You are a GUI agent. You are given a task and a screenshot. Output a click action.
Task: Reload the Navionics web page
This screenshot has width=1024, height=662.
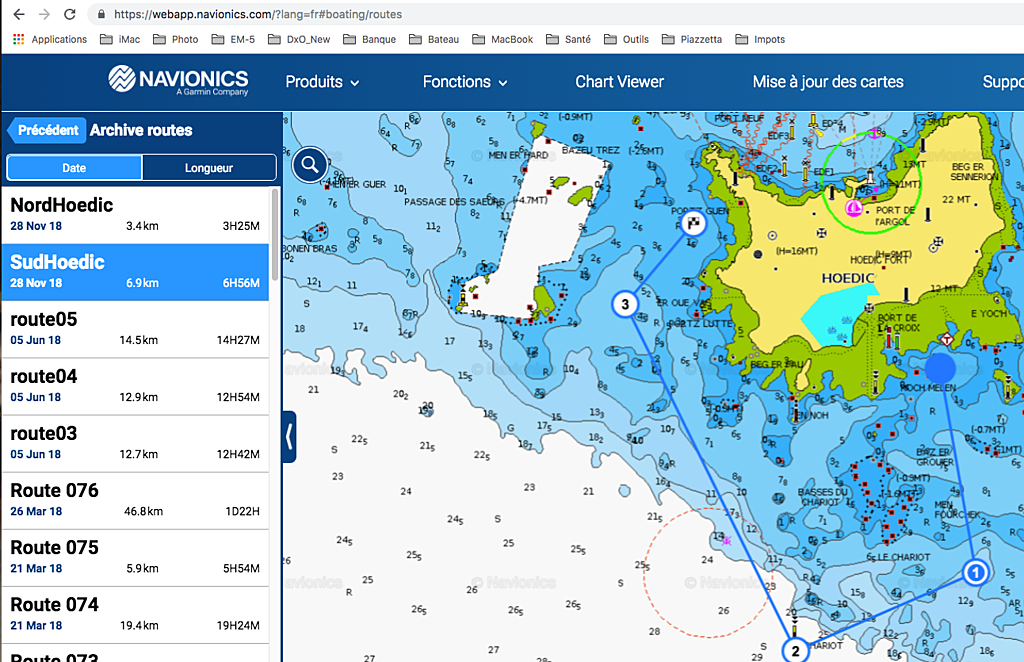(70, 14)
